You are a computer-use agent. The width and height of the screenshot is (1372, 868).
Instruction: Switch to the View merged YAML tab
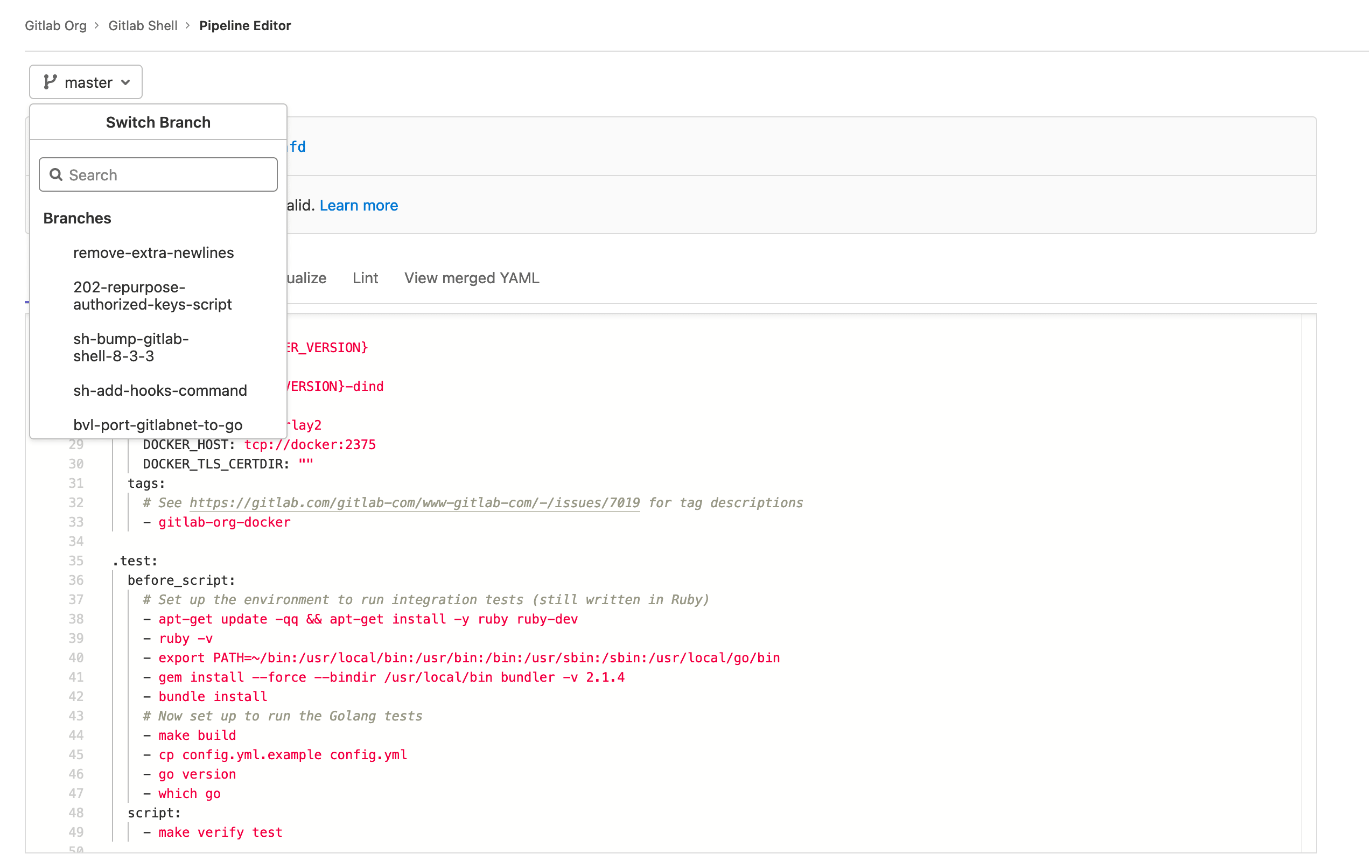point(471,277)
